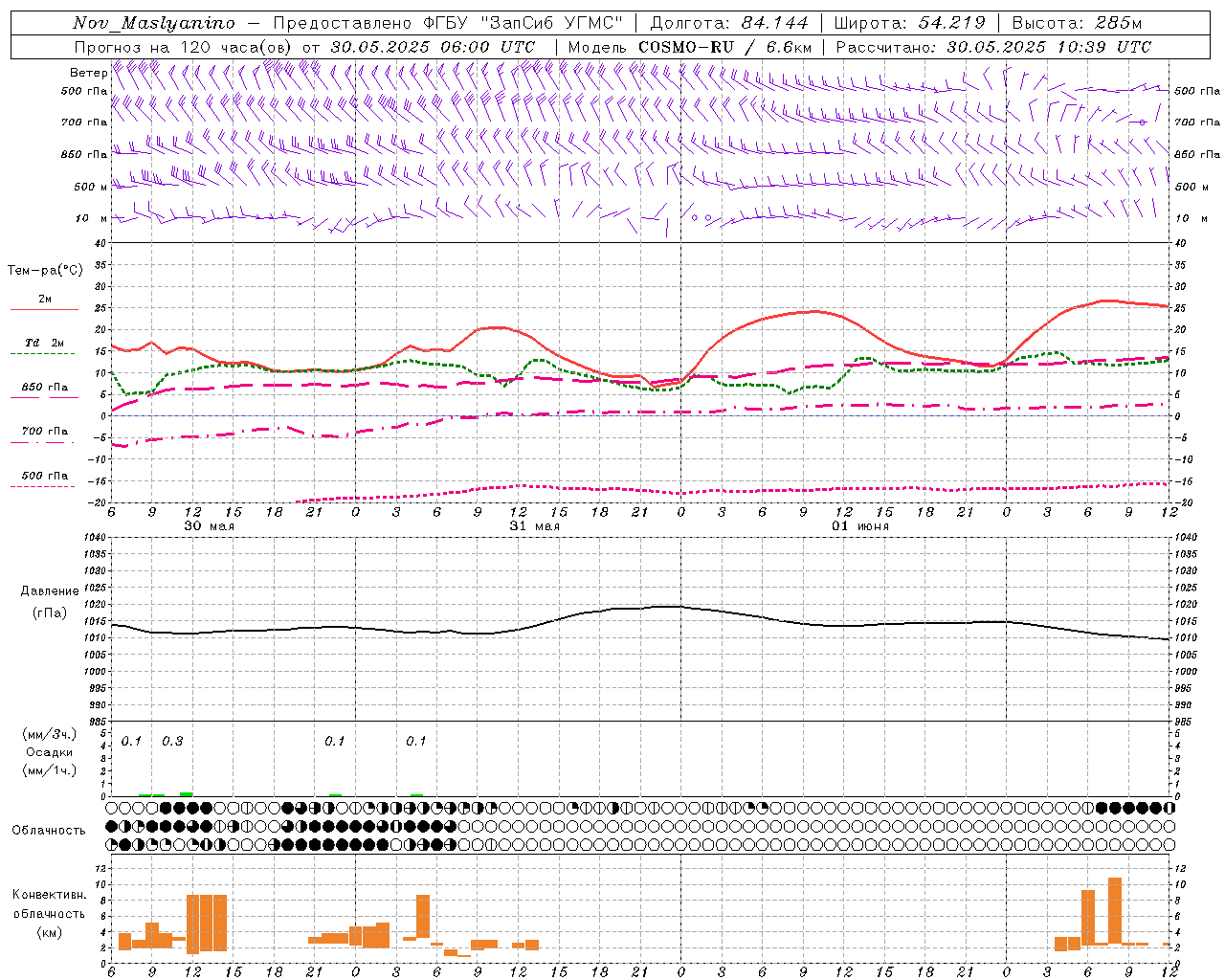Screen dimensions: 1225x980
Task: Click the Td 2м dew point legend label
Action: click(x=45, y=343)
